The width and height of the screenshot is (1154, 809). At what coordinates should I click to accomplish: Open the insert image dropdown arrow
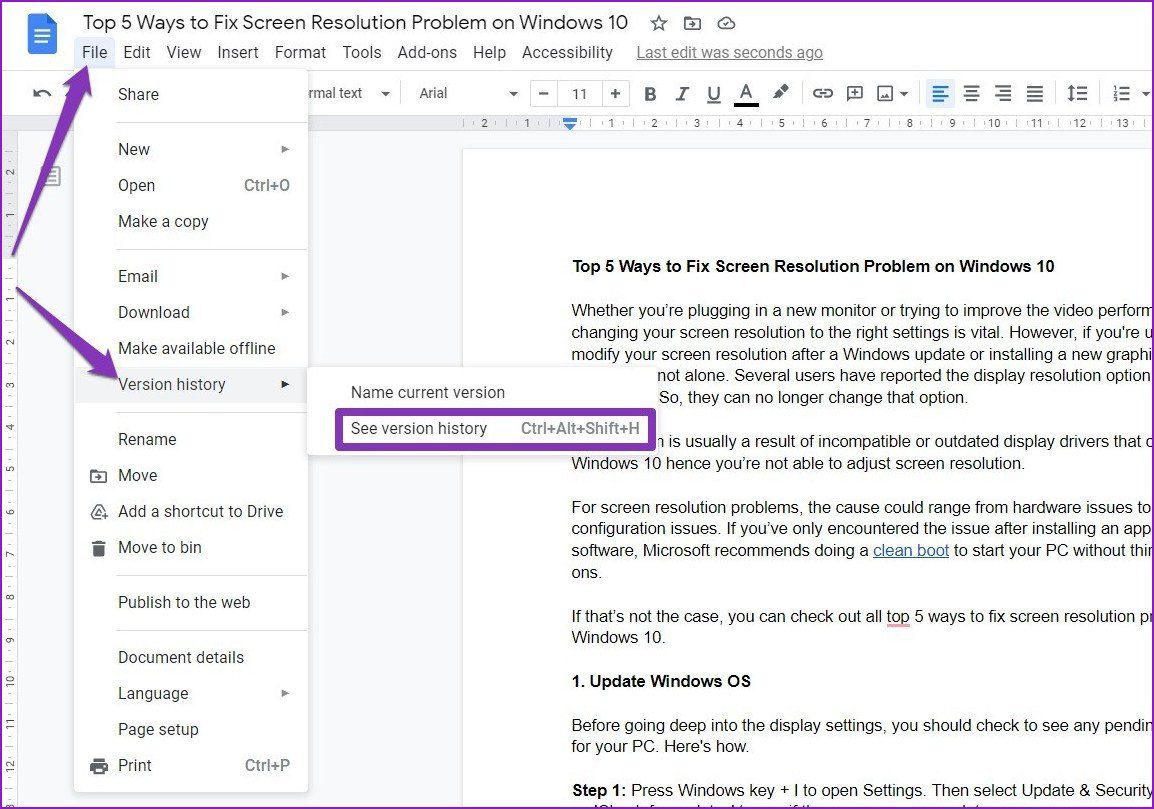[x=905, y=94]
